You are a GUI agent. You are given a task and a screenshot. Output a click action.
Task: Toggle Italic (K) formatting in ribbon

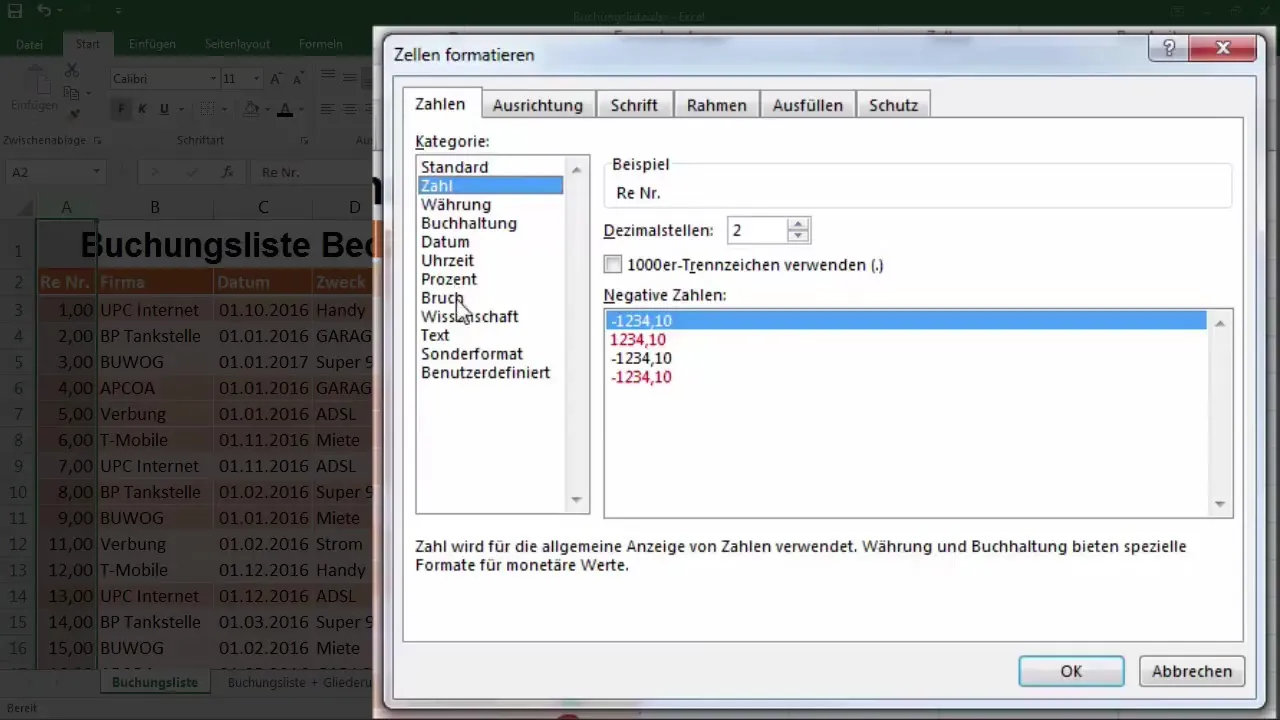(143, 109)
